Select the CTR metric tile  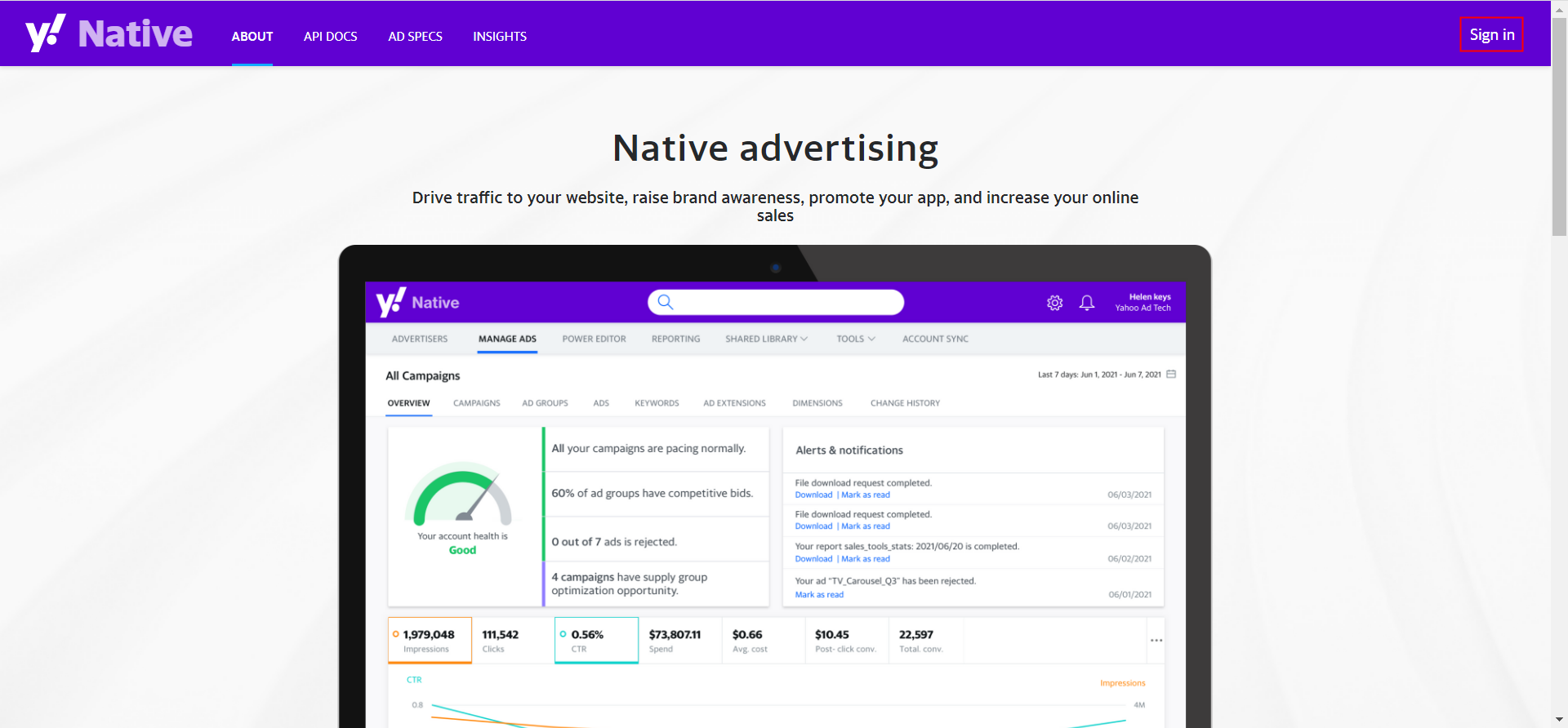coord(596,641)
